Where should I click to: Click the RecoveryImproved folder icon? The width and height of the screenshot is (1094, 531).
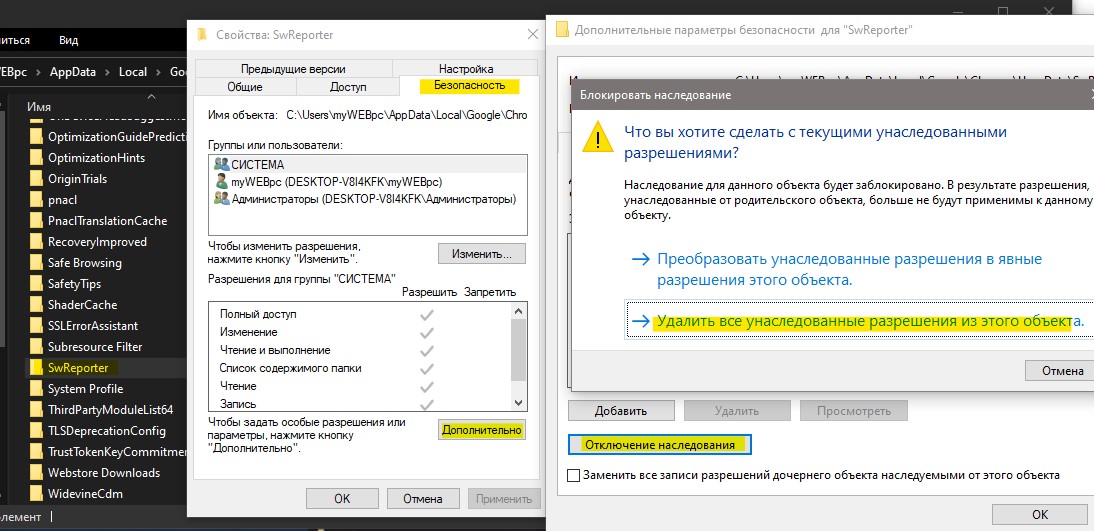click(36, 241)
